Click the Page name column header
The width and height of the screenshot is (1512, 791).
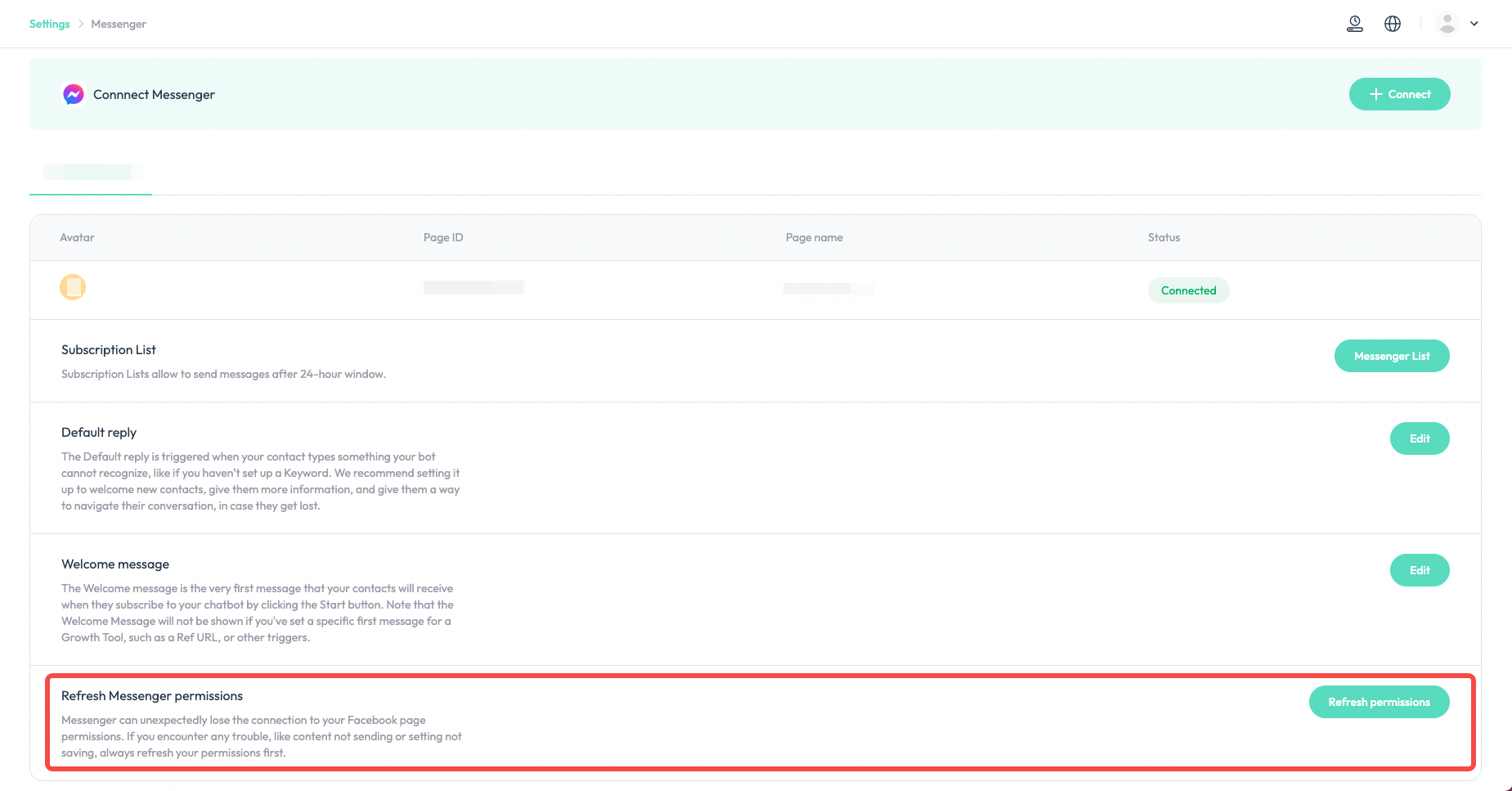tap(814, 237)
